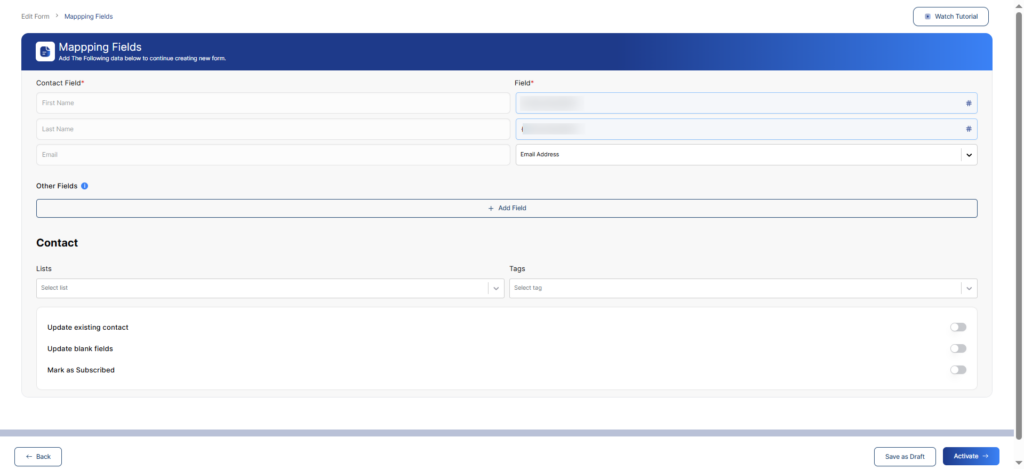The height and width of the screenshot is (469, 1024).
Task: Click the left arrow icon on Back button
Action: [30, 456]
